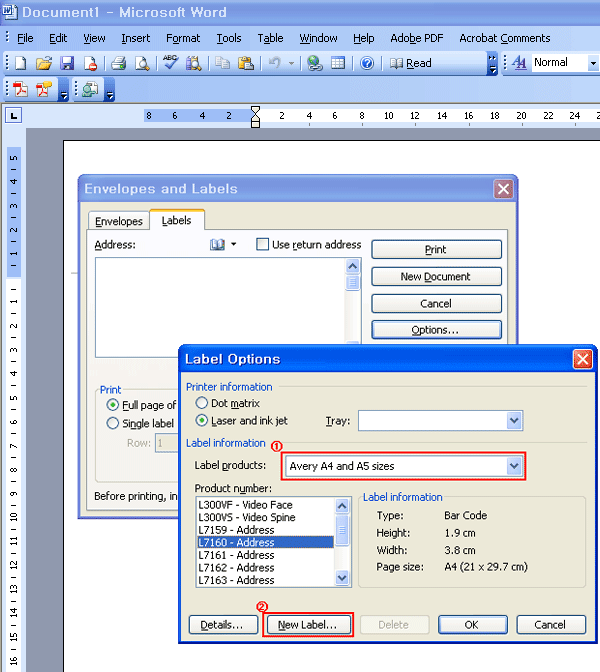Click the Open folder icon
The image size is (600, 672).
(x=44, y=63)
